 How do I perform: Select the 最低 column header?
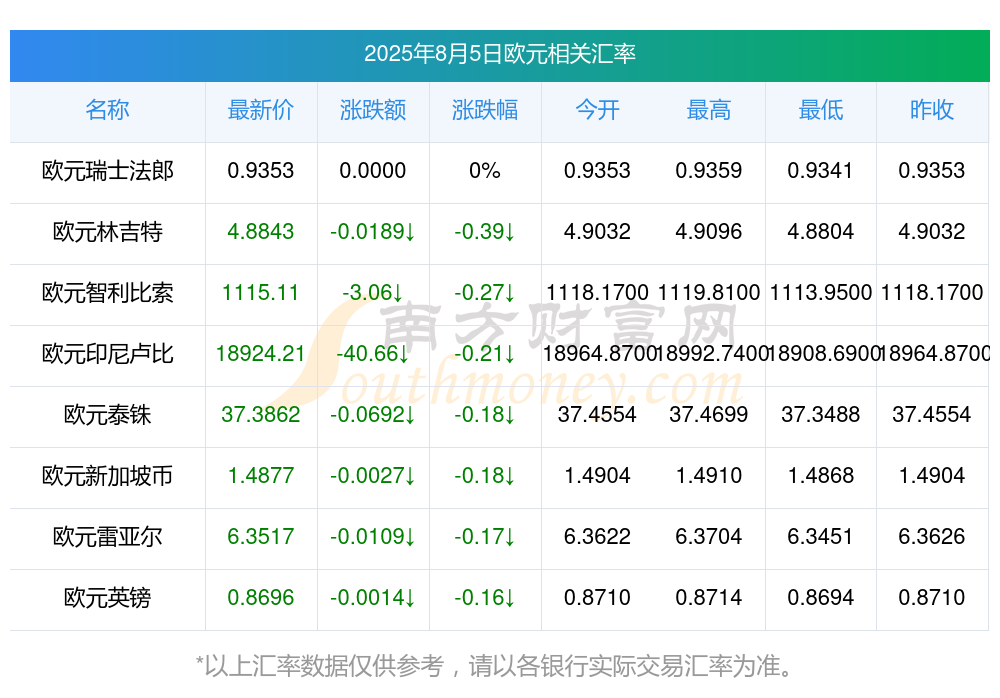click(x=821, y=110)
